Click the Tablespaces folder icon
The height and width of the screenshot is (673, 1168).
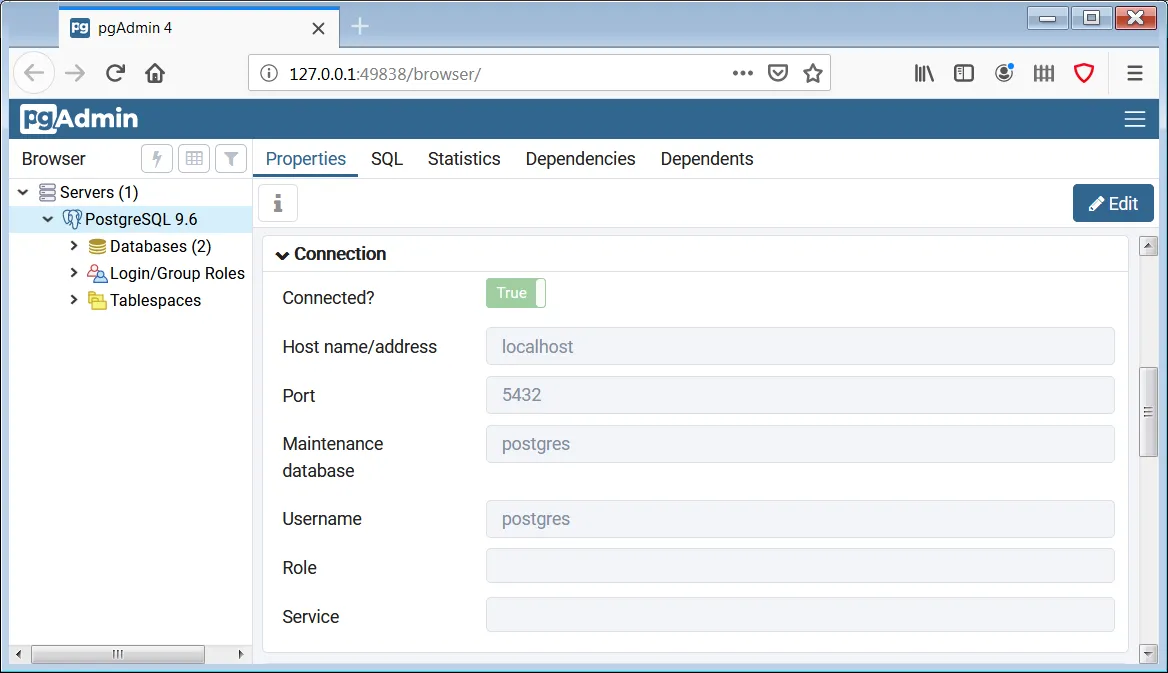(x=97, y=300)
